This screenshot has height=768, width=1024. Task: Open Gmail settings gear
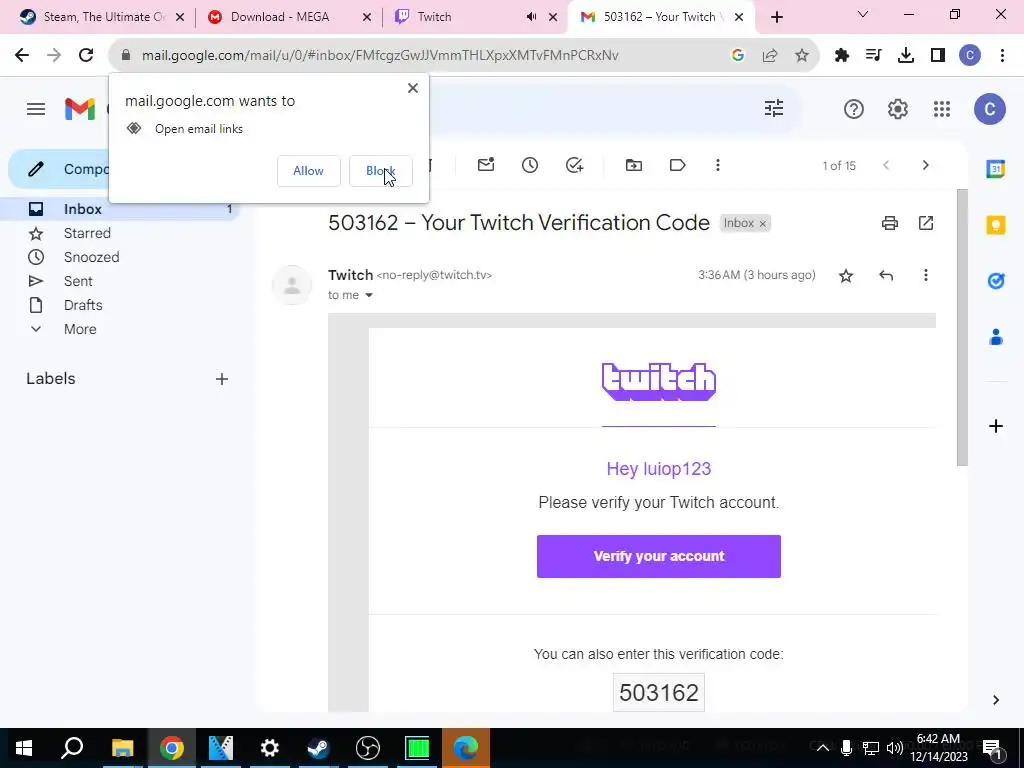pyautogui.click(x=898, y=109)
